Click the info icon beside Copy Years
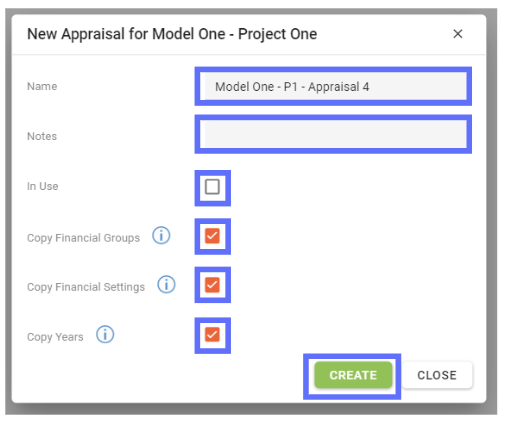This screenshot has height=423, width=507. [x=105, y=334]
